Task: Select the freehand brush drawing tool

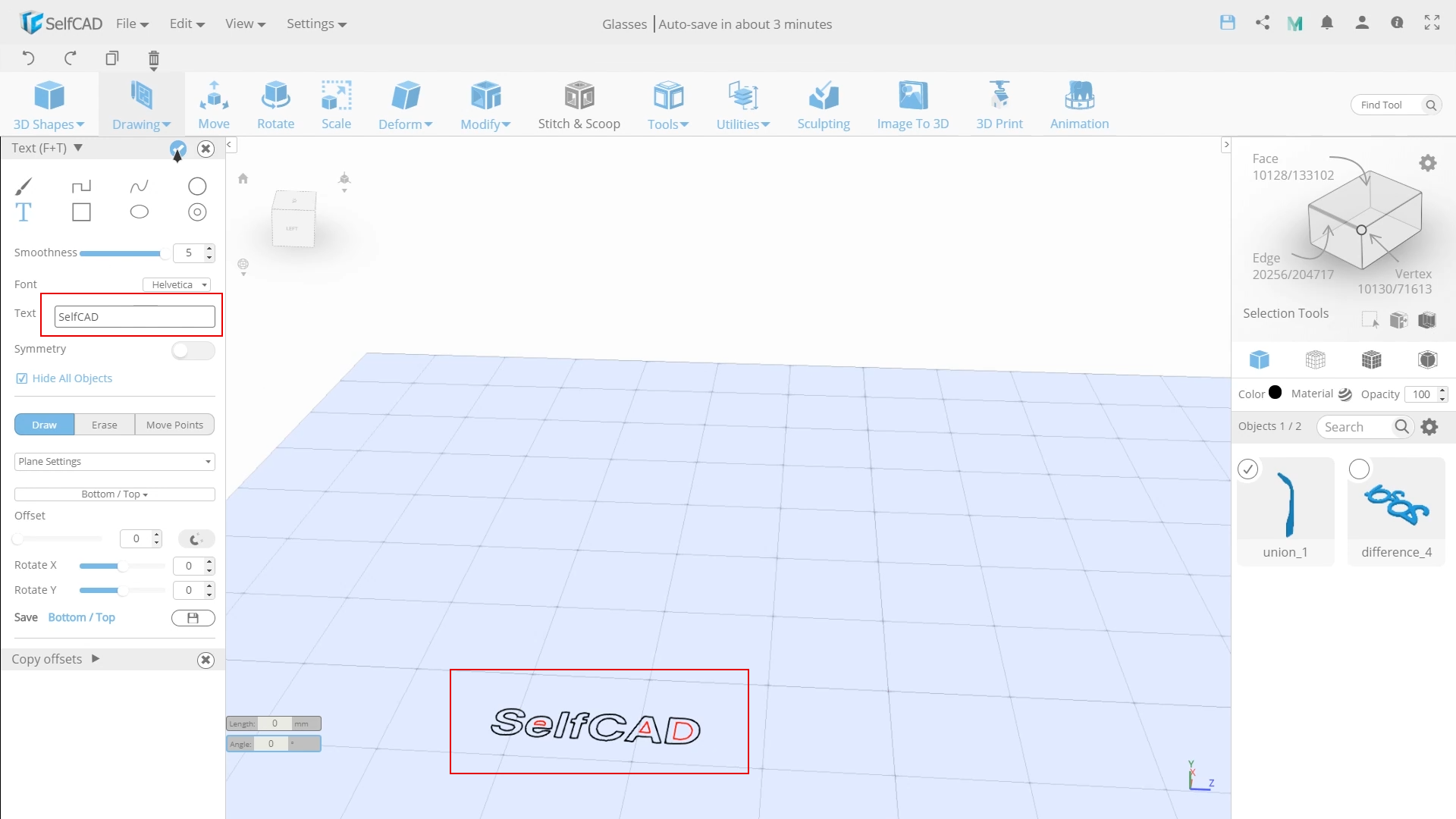Action: [x=24, y=186]
